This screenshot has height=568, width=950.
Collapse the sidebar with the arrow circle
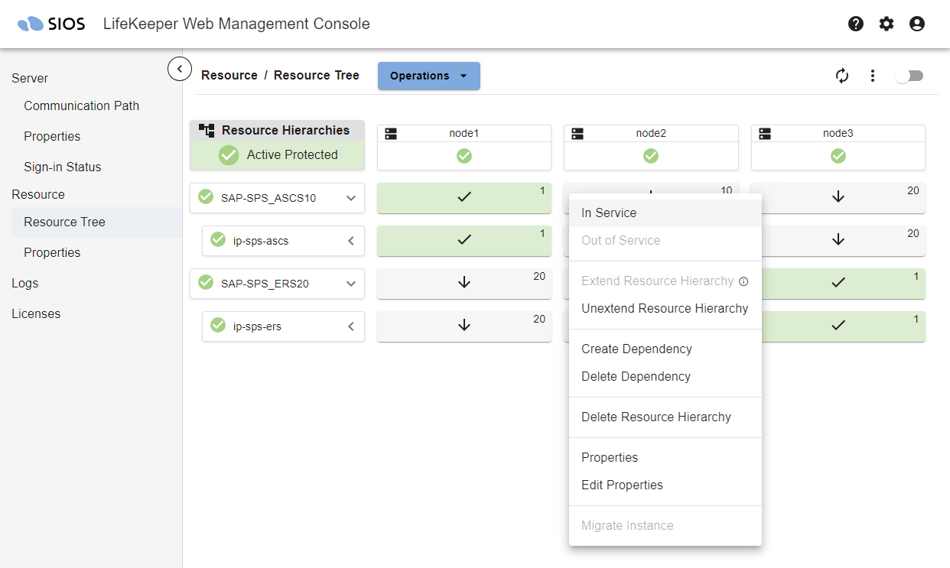coord(179,69)
